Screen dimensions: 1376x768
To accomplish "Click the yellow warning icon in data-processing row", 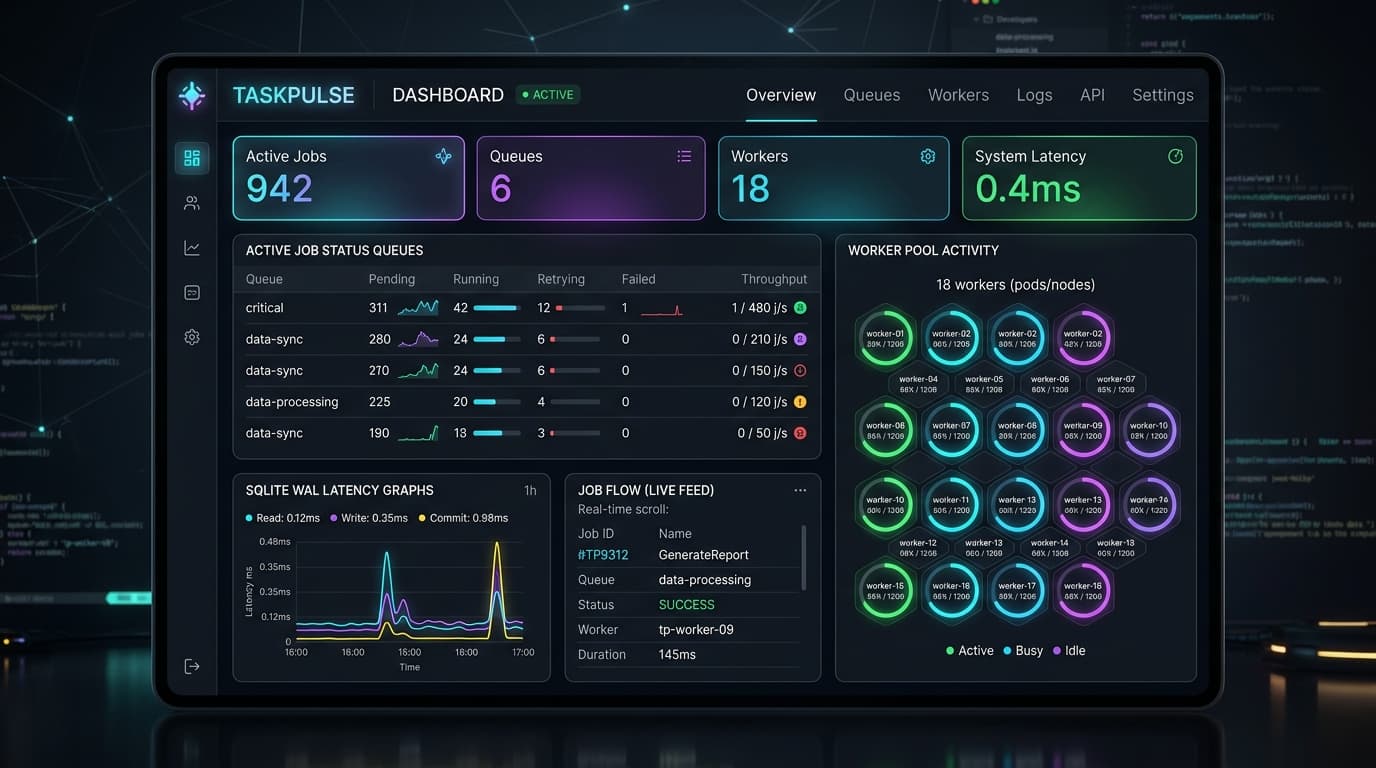I will pos(800,402).
